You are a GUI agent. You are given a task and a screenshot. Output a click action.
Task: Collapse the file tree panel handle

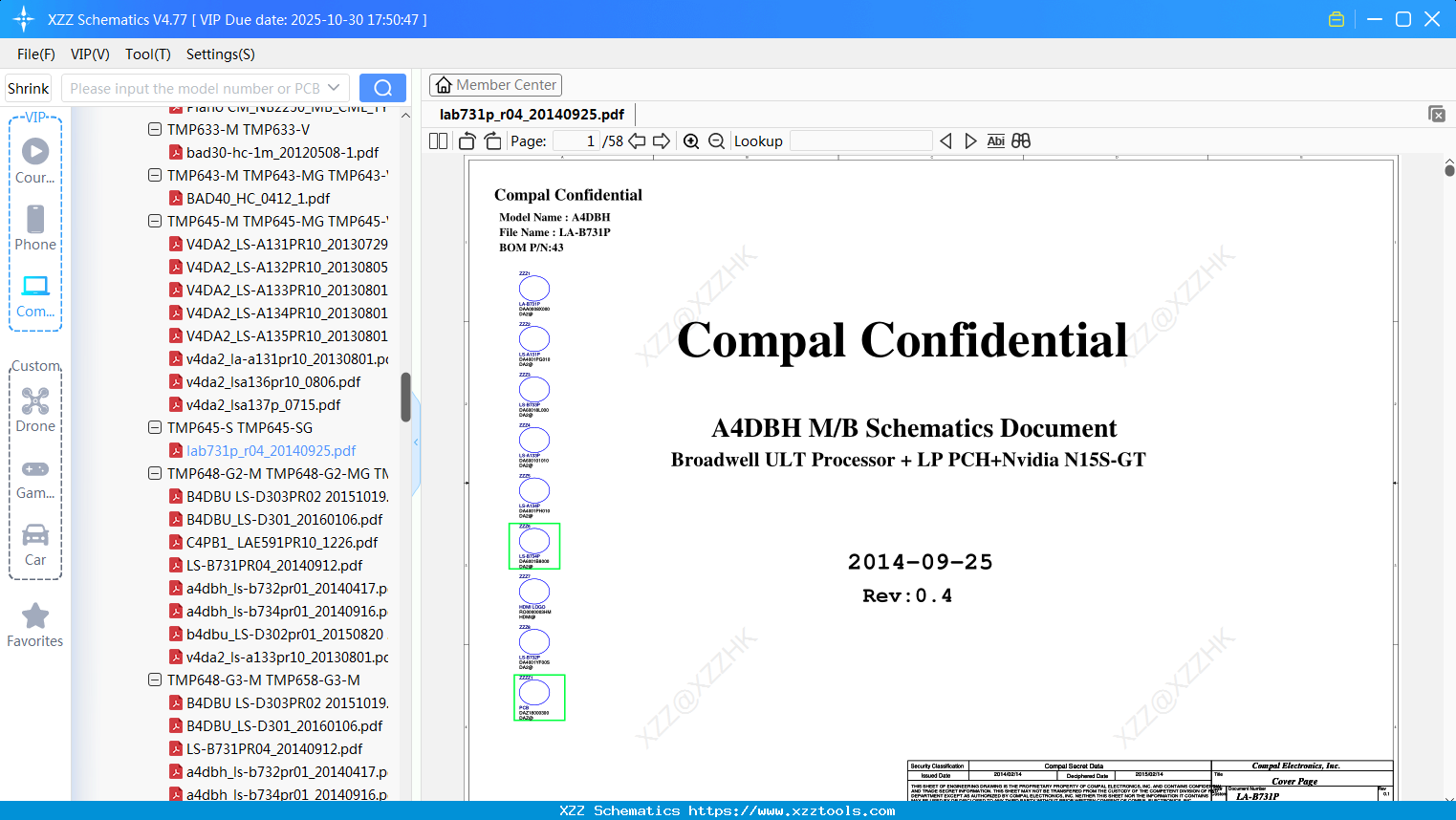tap(416, 442)
